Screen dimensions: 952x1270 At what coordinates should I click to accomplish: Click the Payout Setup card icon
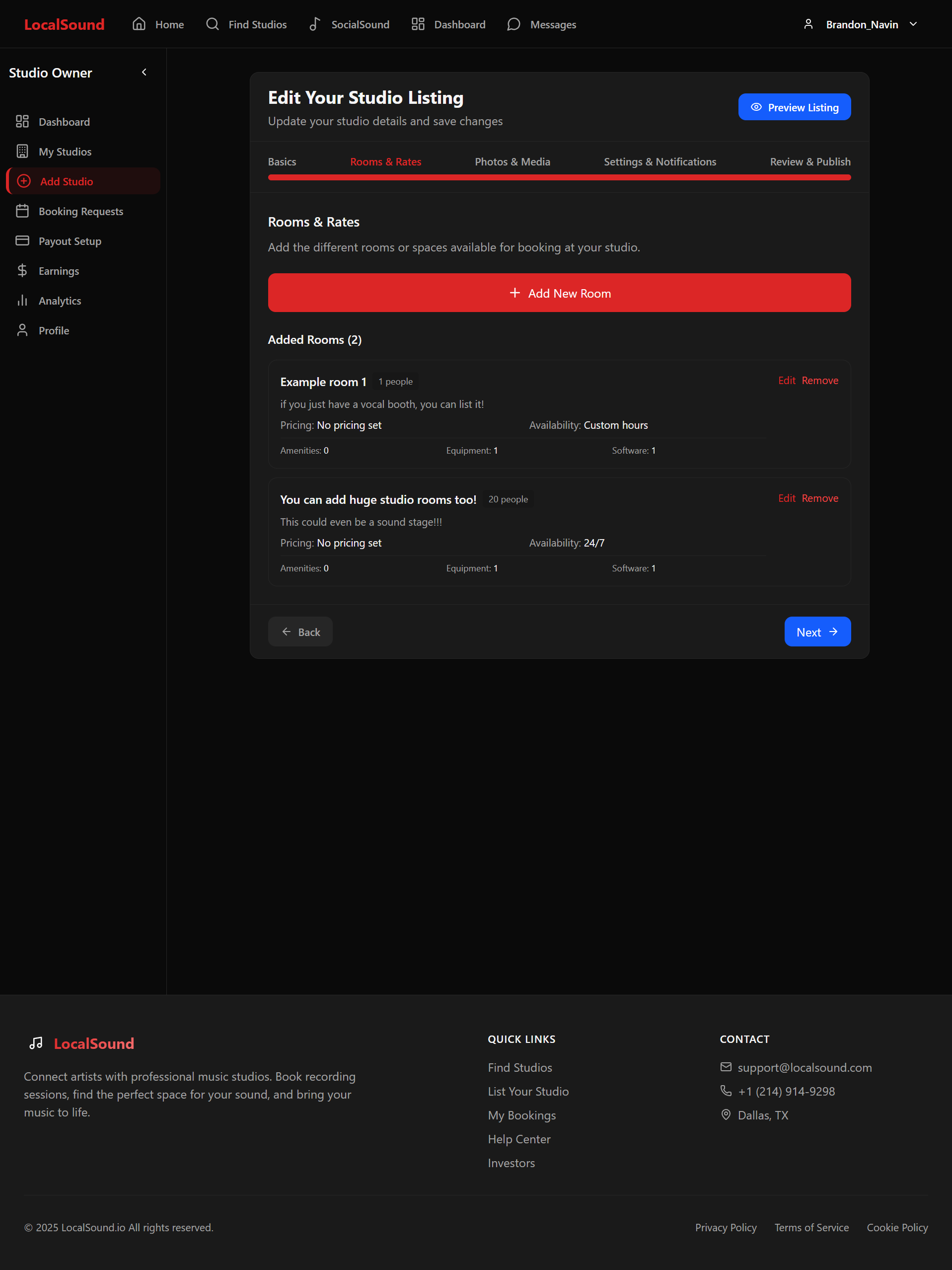click(x=22, y=240)
